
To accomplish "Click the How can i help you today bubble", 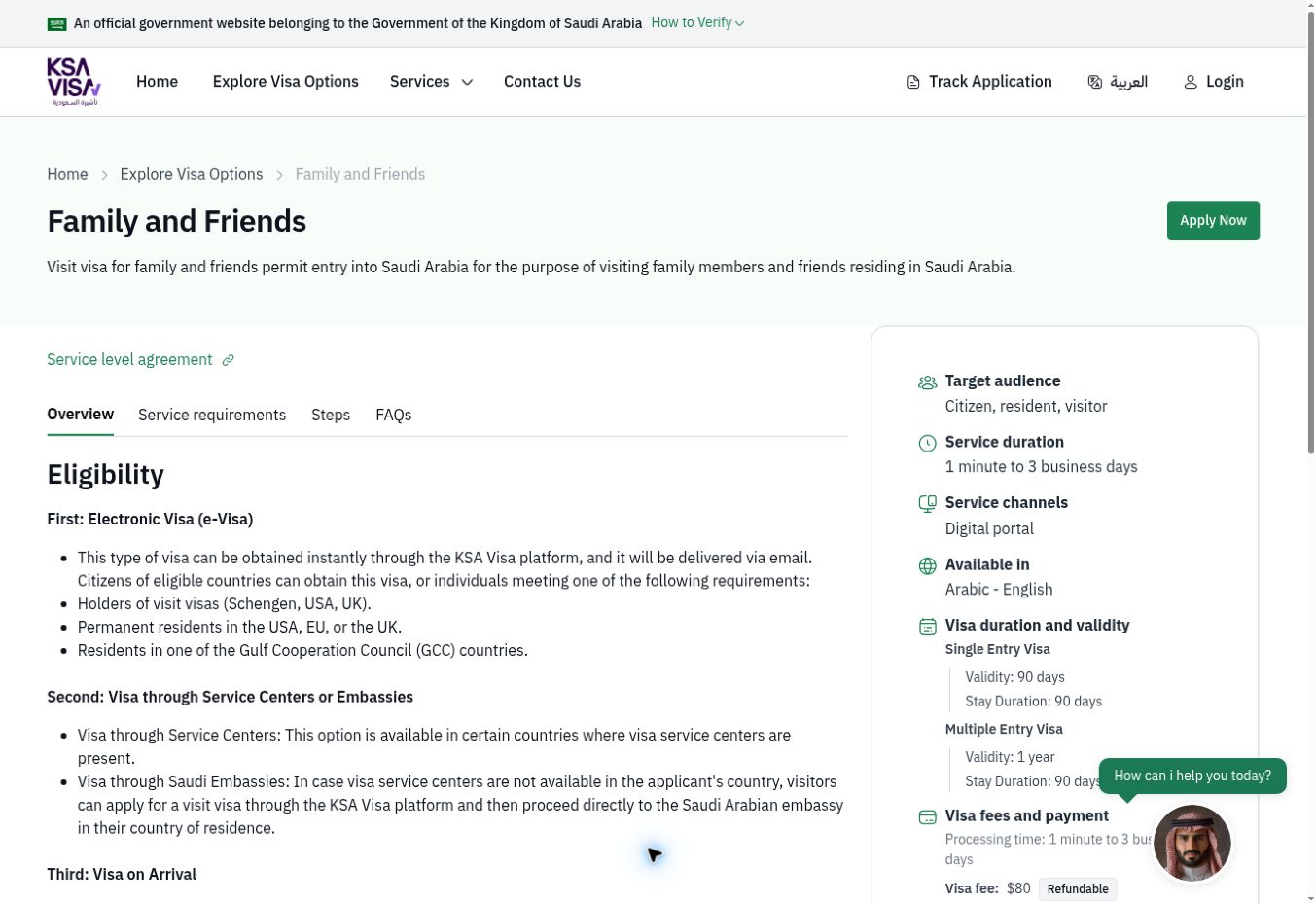I will coord(1192,776).
